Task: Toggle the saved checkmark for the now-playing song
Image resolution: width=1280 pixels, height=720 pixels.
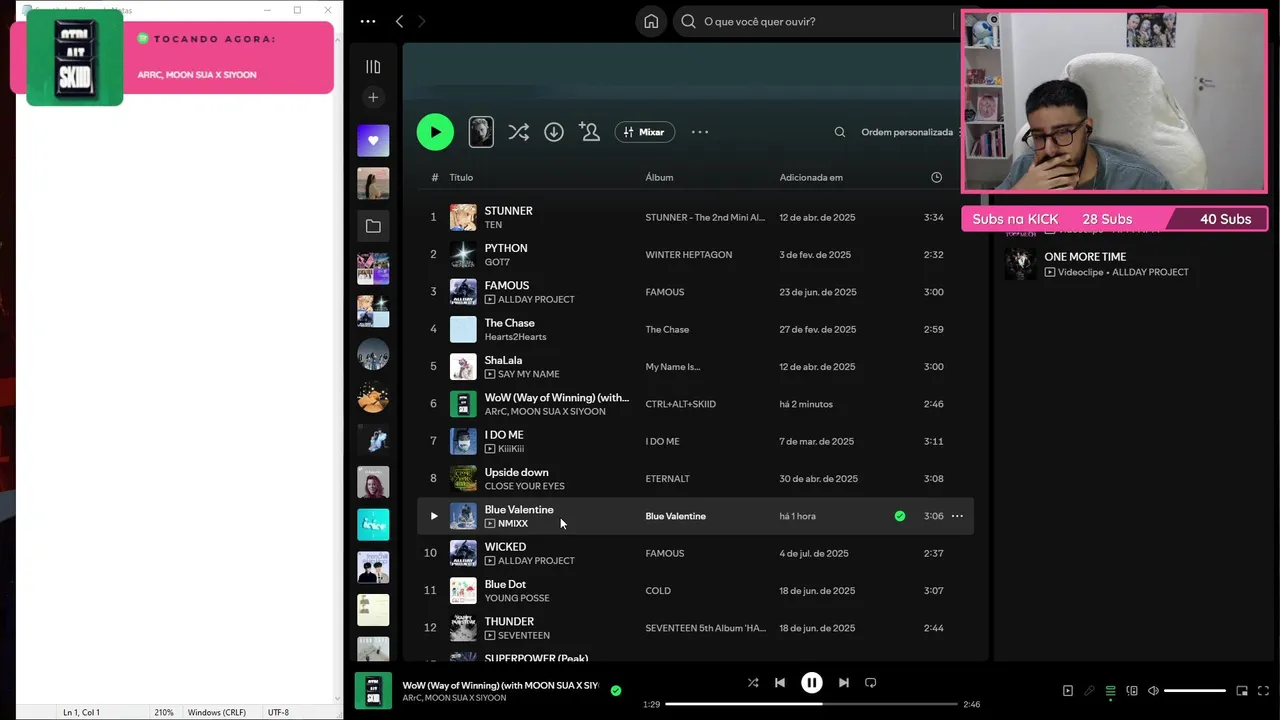Action: pyautogui.click(x=616, y=690)
